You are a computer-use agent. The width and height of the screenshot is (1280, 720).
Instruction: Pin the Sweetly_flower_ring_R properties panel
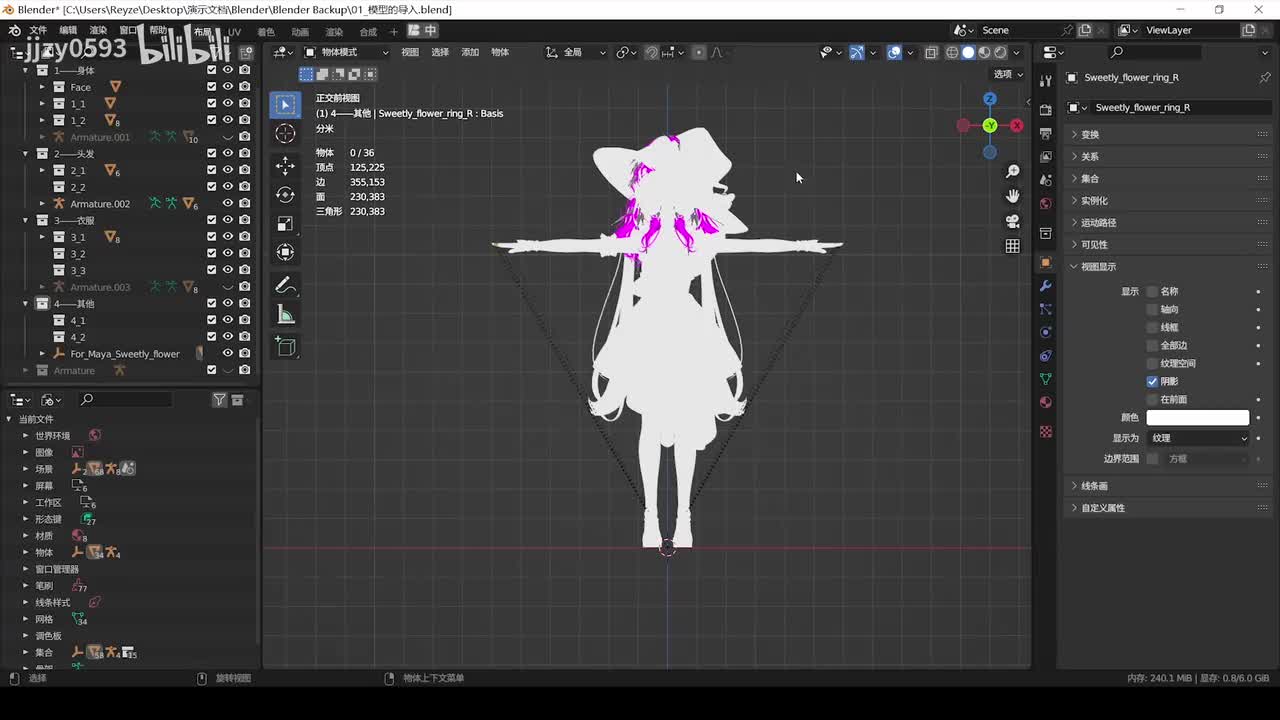(1266, 77)
